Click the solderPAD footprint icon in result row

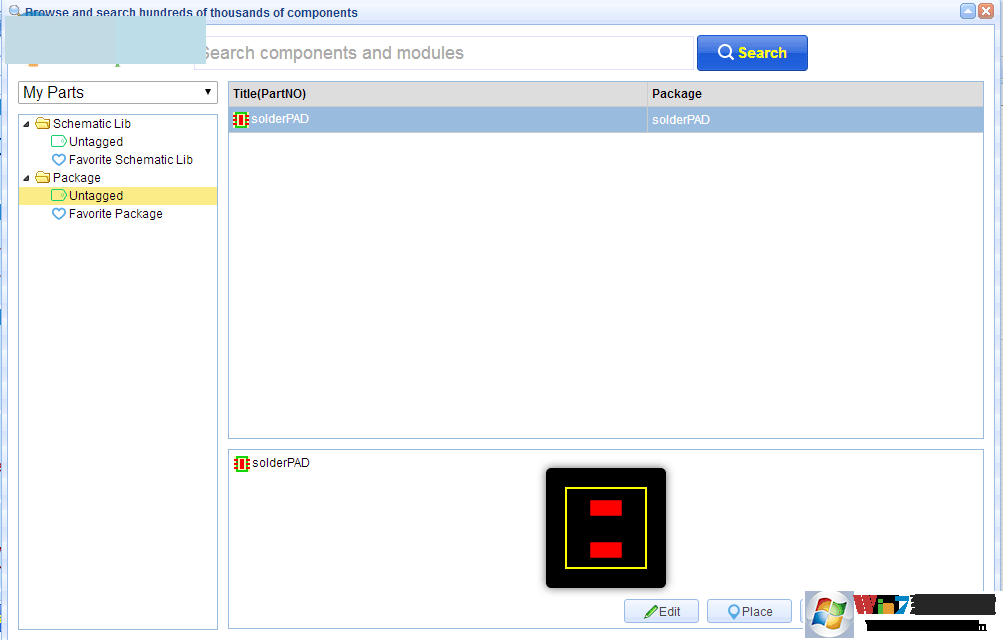pyautogui.click(x=241, y=120)
